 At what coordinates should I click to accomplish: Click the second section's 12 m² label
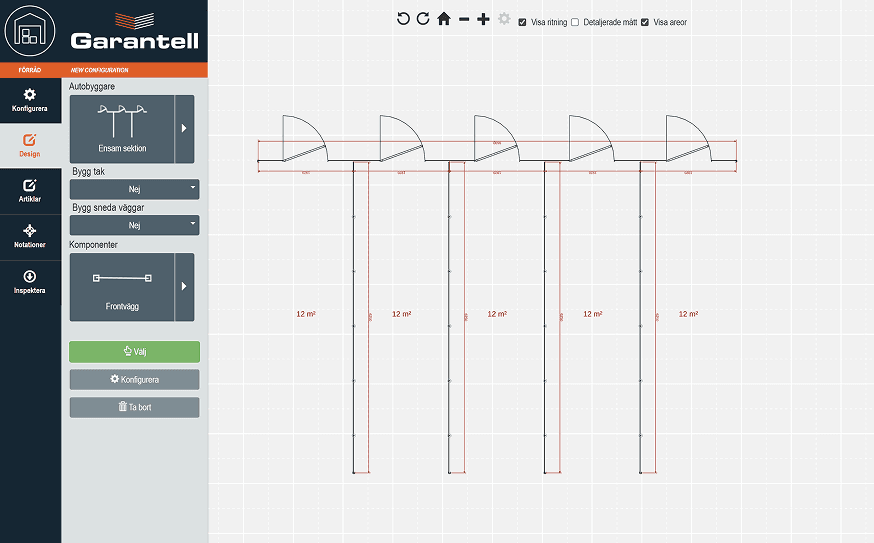click(x=401, y=314)
